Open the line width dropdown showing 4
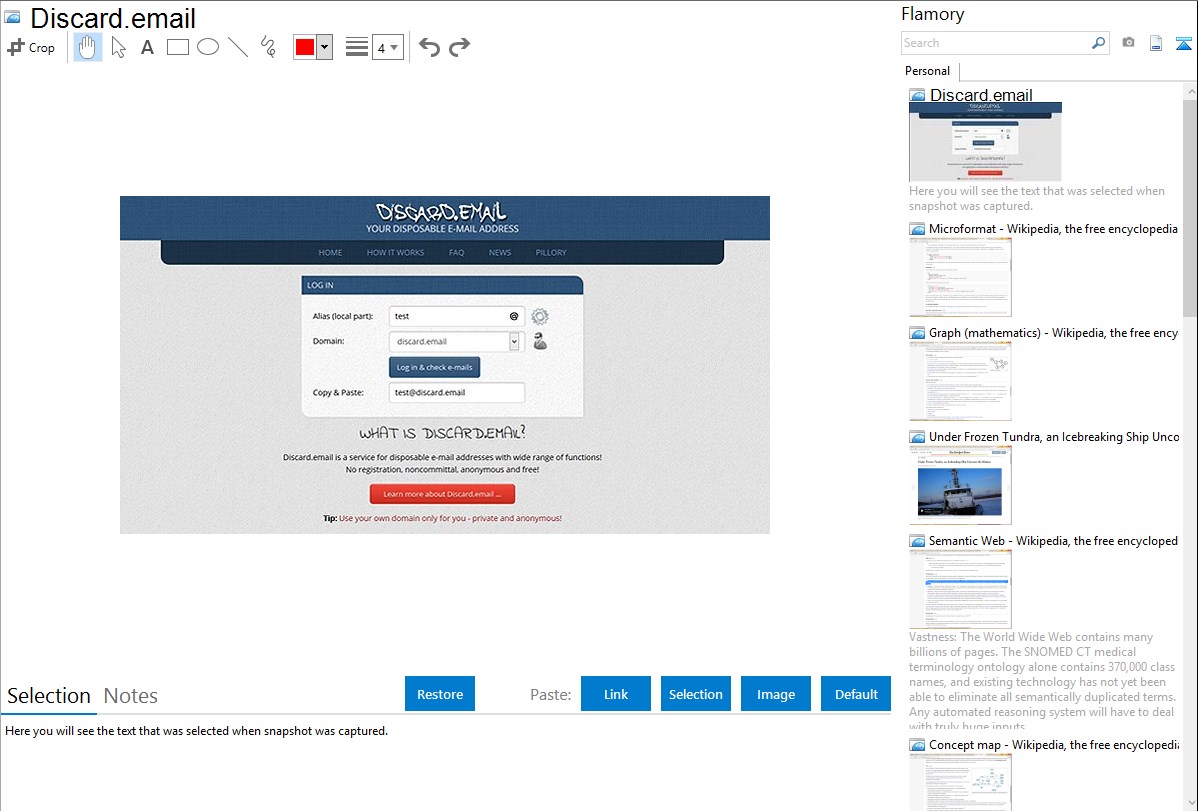 click(x=388, y=47)
